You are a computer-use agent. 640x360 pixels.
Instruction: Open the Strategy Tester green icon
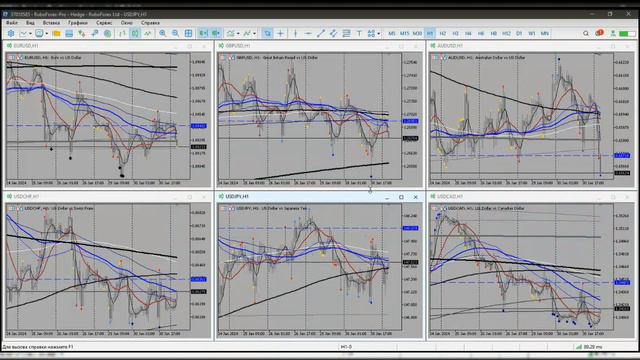click(107, 33)
